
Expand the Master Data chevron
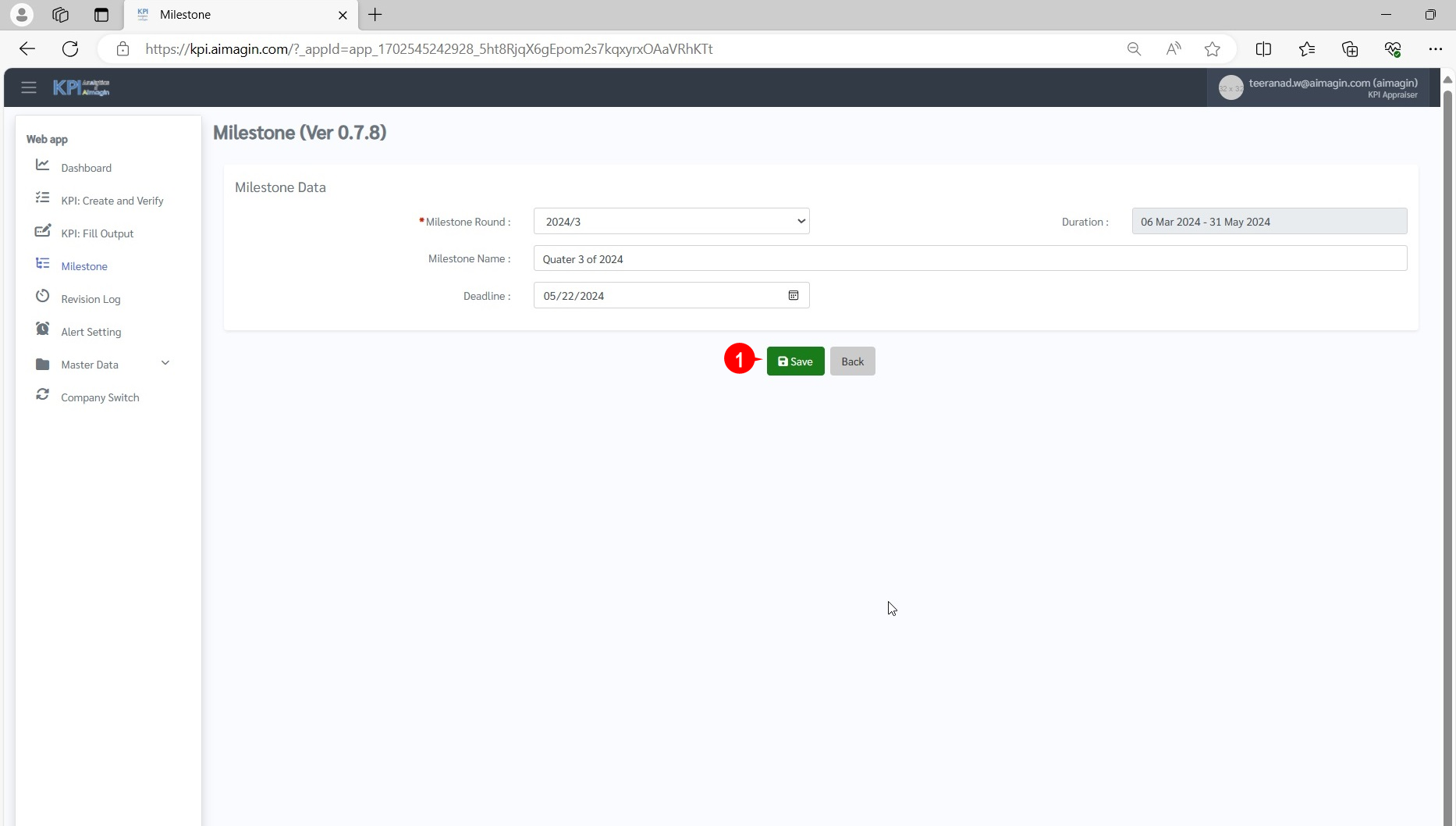[165, 363]
